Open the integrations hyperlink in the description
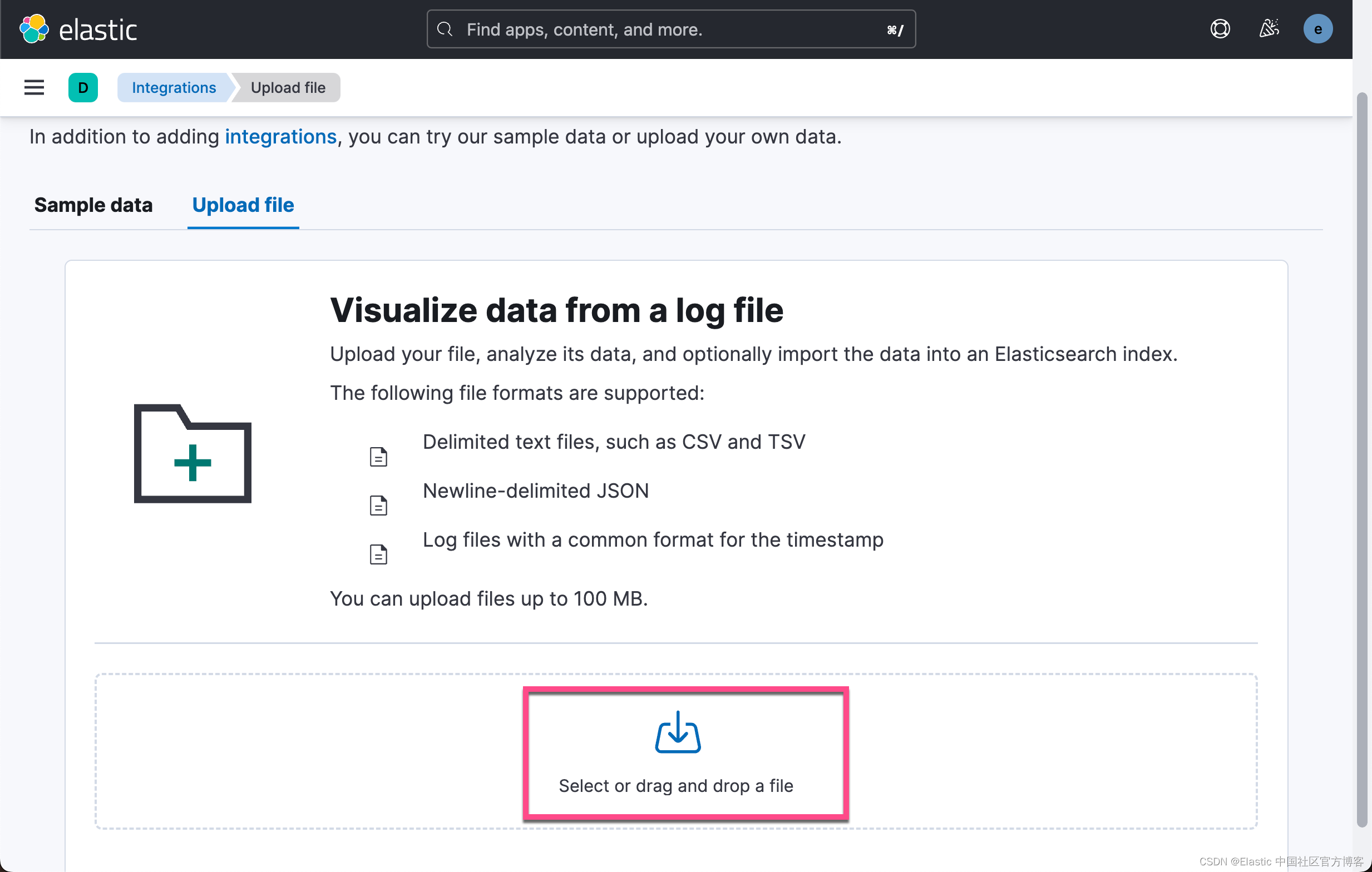The image size is (1372, 872). [280, 137]
